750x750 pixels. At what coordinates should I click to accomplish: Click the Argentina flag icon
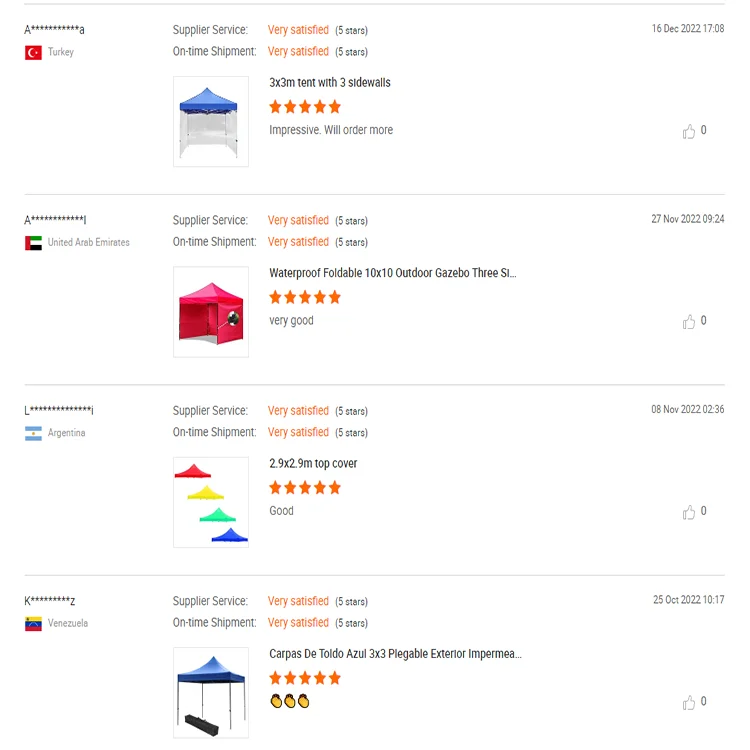(33, 433)
